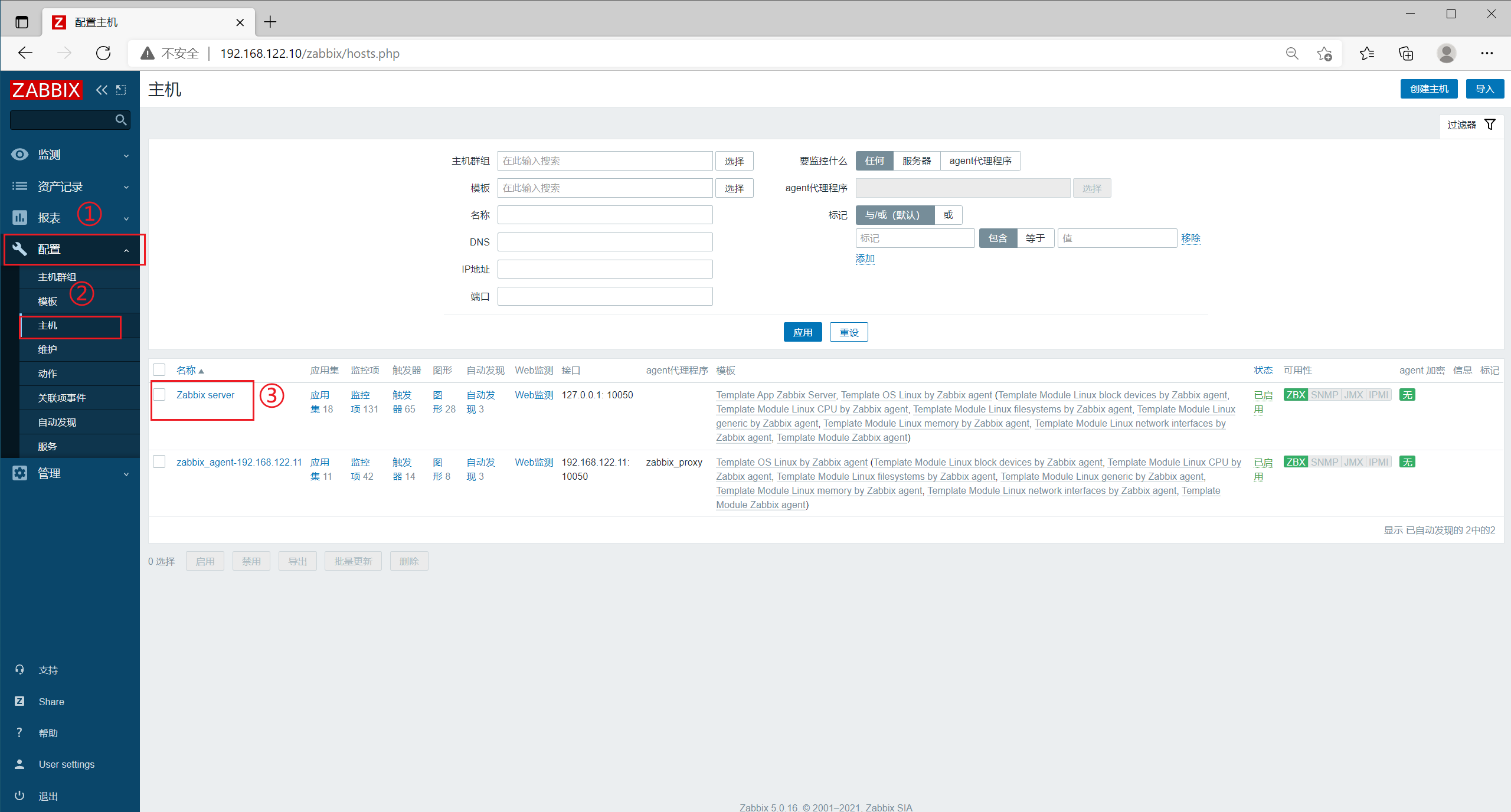Open 自动发现 submenu item
Screen dimensions: 1511x812
click(x=57, y=422)
